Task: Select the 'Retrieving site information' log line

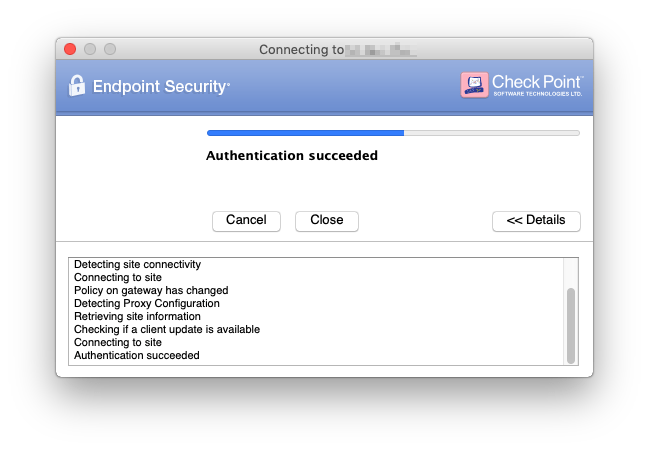Action: pos(137,317)
